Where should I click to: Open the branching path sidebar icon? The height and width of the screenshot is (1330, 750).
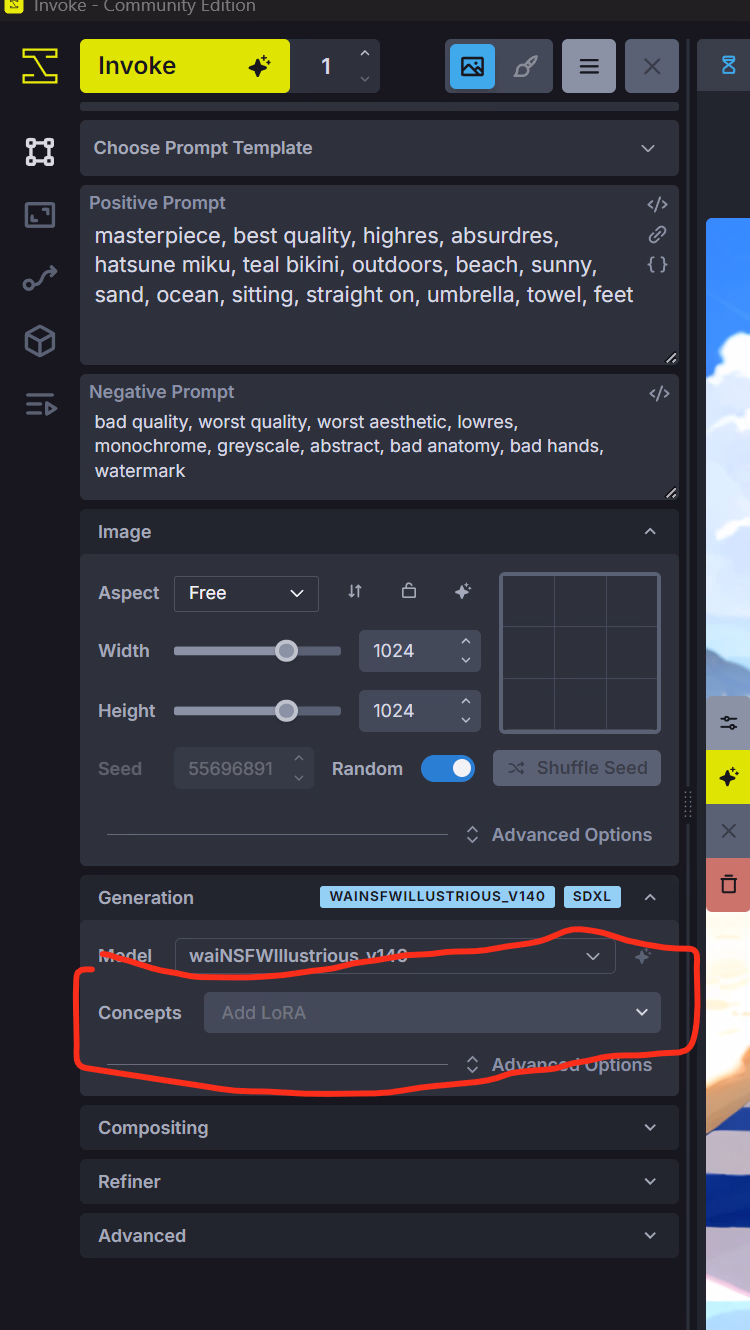(40, 279)
